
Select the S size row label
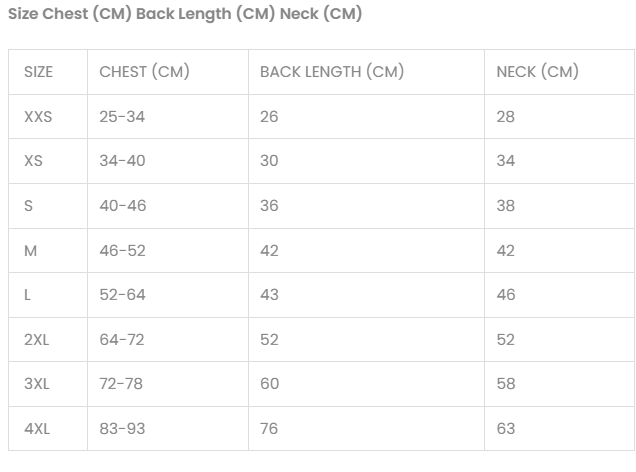(x=29, y=206)
